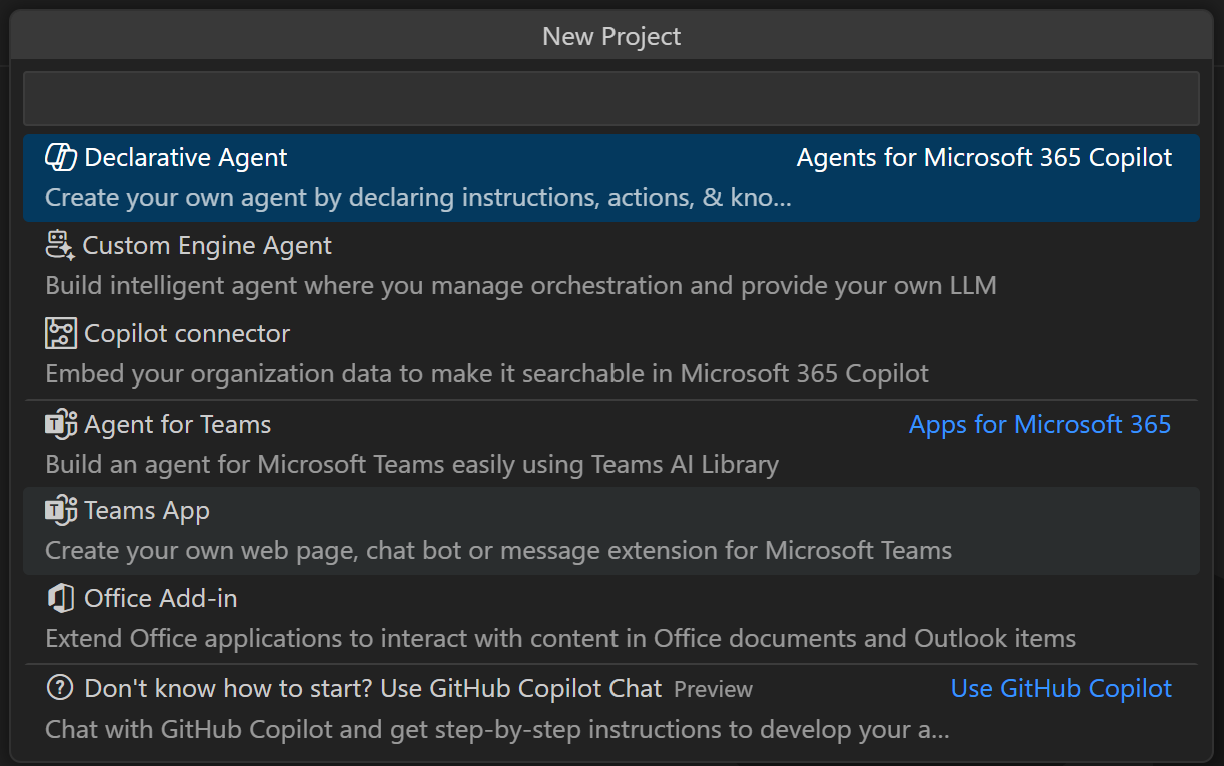Click the Declarative Agent description text
The height and width of the screenshot is (766, 1224).
pyautogui.click(x=418, y=198)
